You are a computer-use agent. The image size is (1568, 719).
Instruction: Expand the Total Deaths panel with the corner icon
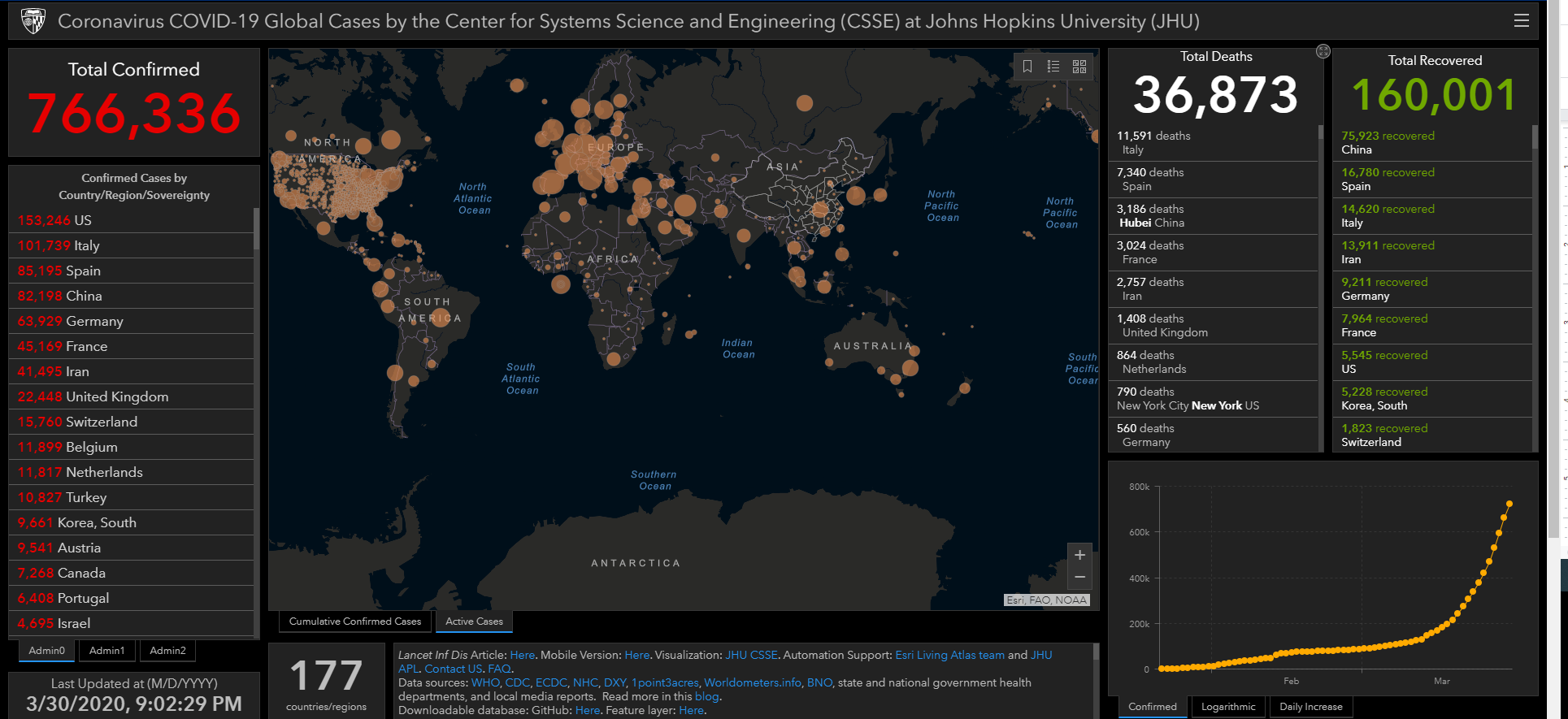coord(1323,51)
